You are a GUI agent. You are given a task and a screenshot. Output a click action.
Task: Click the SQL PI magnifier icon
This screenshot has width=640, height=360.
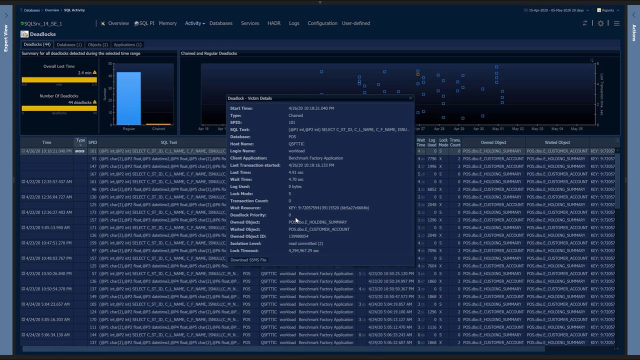137,24
